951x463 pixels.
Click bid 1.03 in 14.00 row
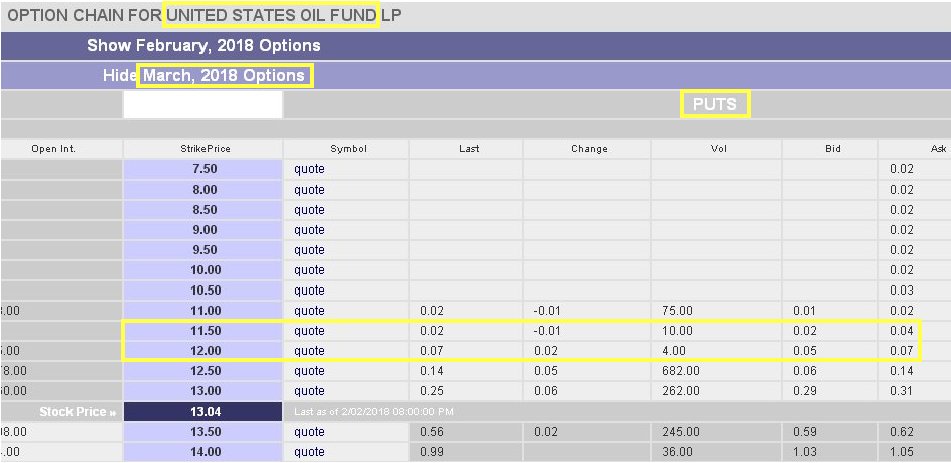804,452
